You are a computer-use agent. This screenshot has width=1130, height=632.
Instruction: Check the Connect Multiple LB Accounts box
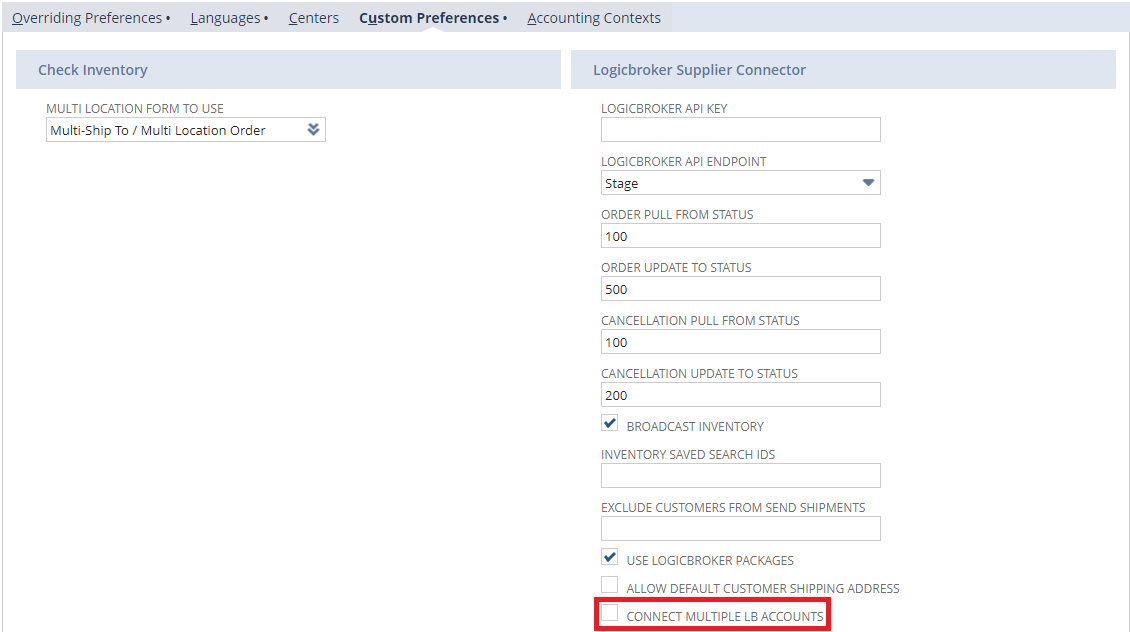[610, 614]
